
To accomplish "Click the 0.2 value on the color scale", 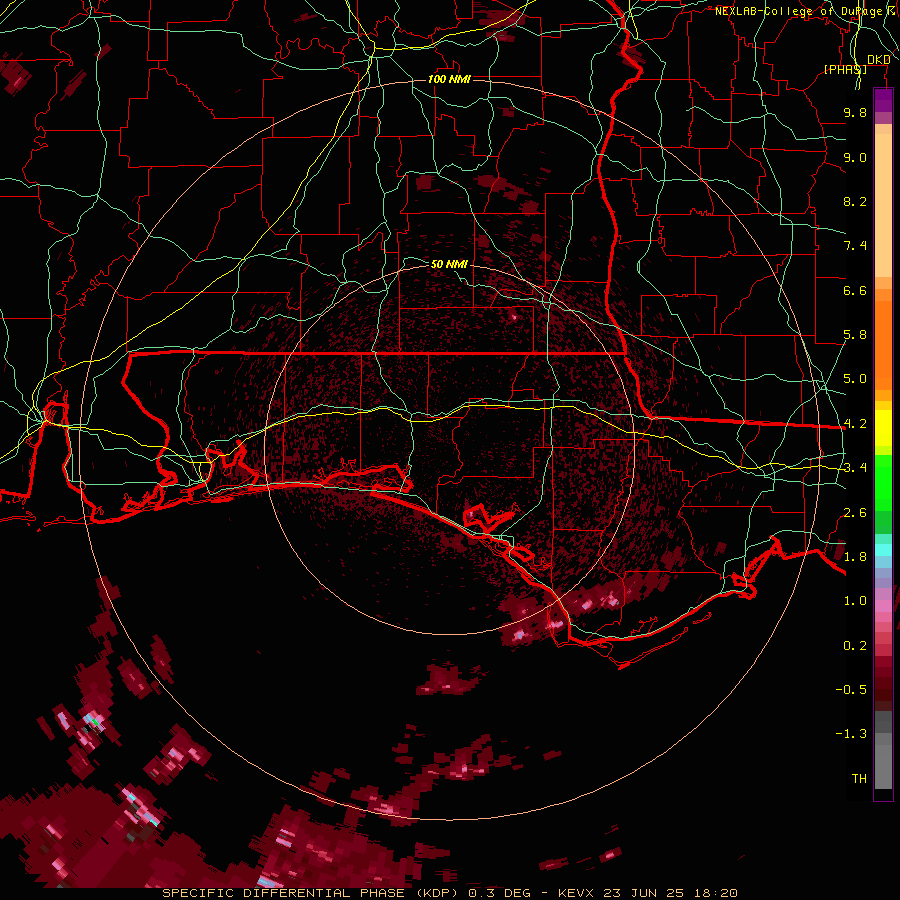I will pyautogui.click(x=855, y=646).
